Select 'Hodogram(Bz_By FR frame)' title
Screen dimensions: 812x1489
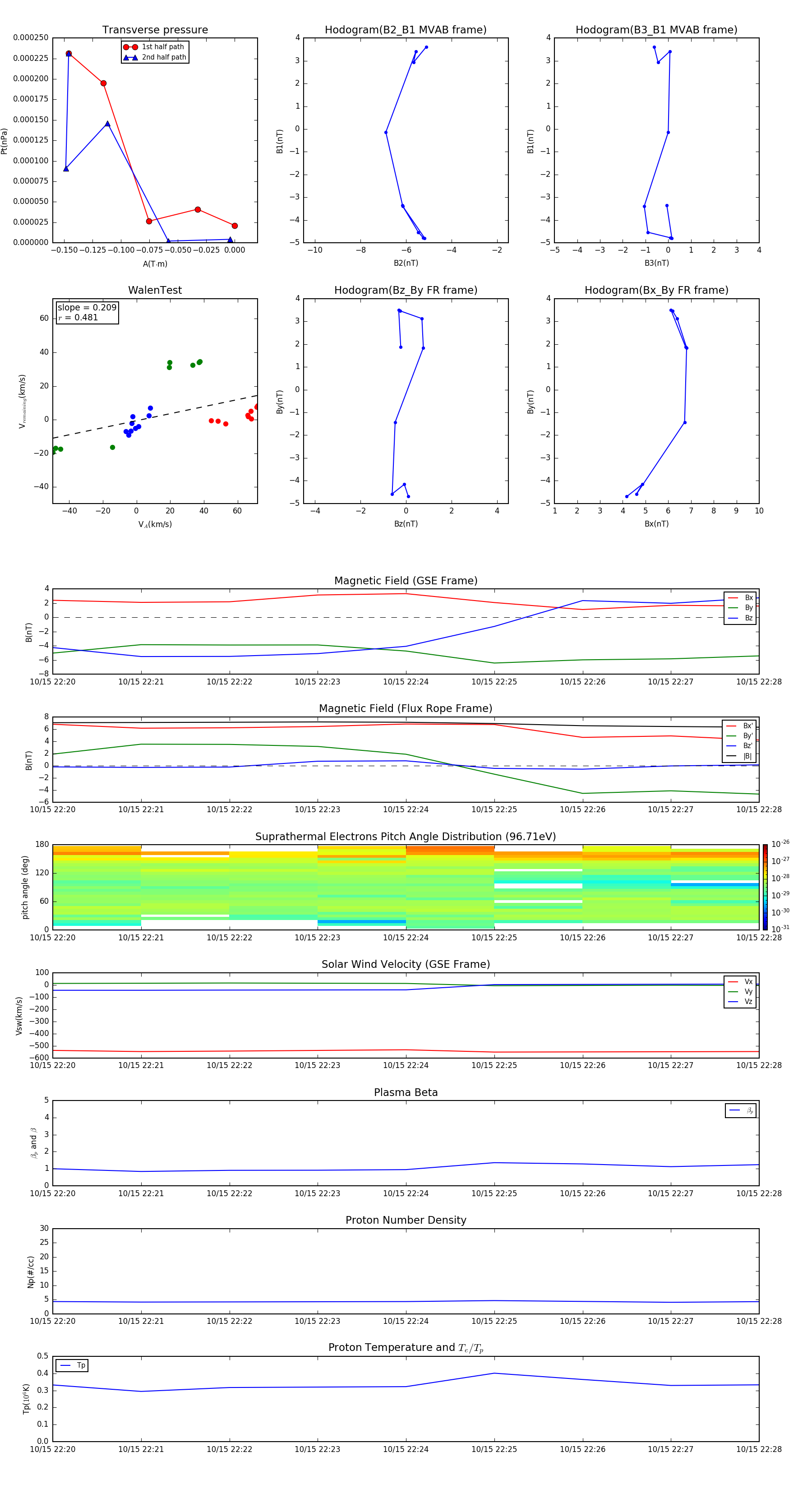[x=406, y=290]
